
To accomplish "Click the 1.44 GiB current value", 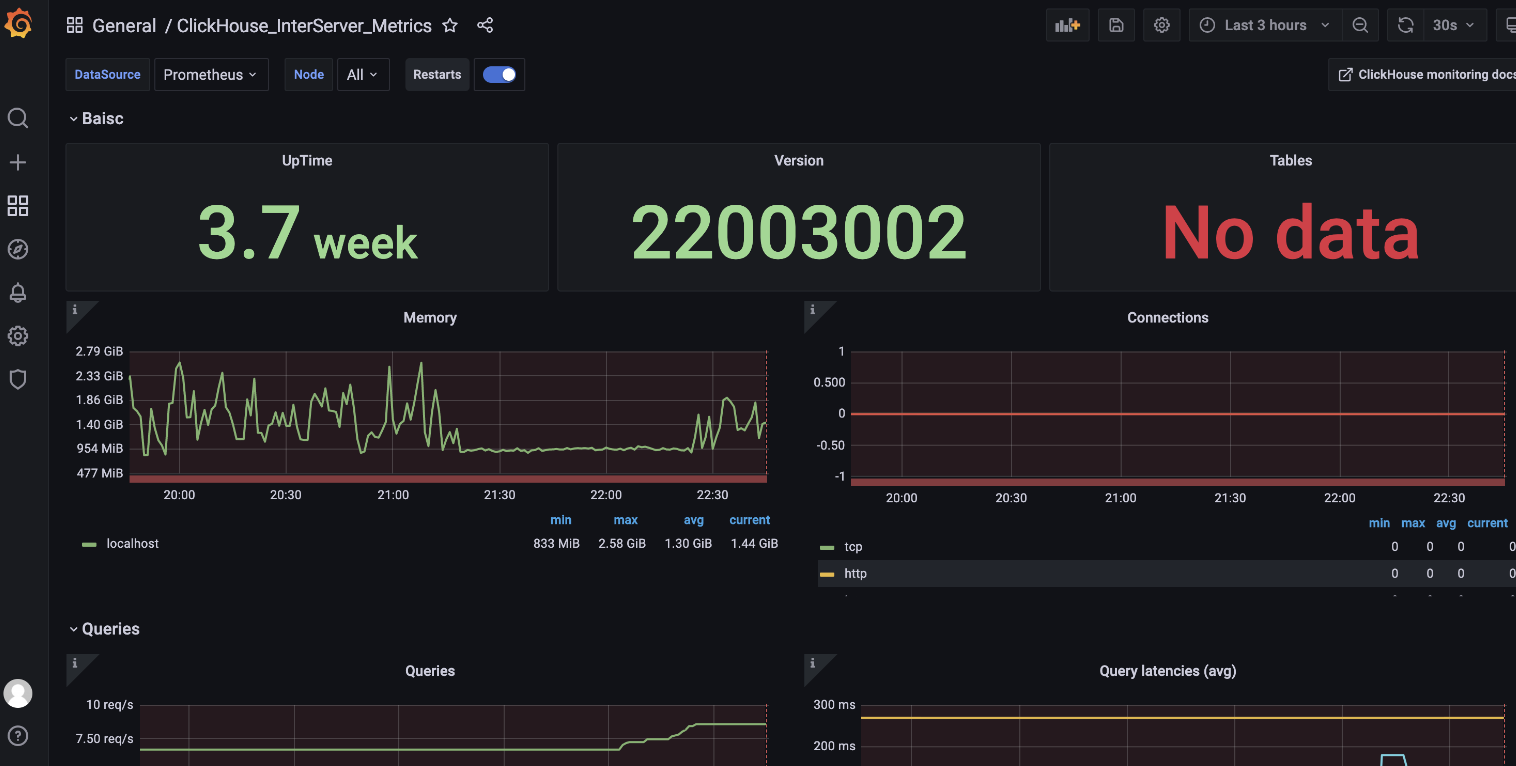I will (754, 543).
